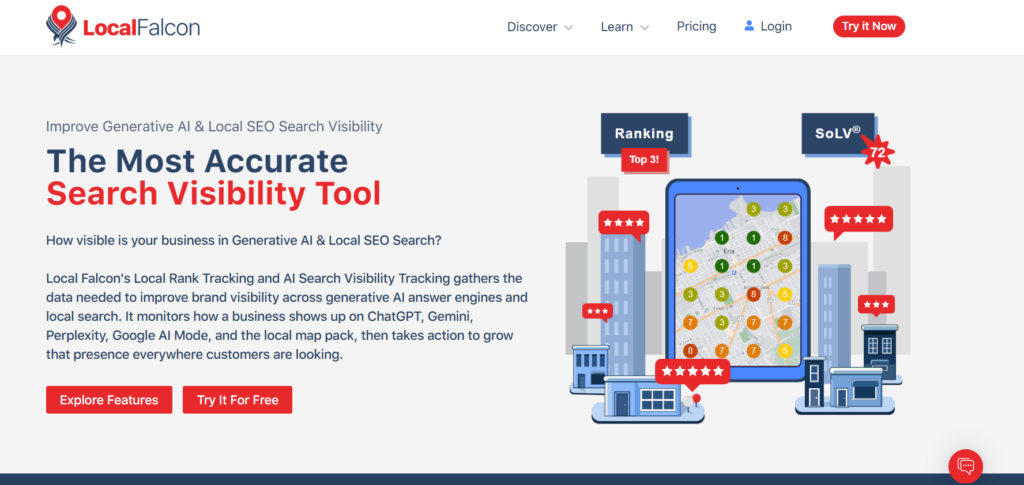Screen dimensions: 1024x485
Task: Click the Ranking label in the illustration
Action: pos(644,134)
